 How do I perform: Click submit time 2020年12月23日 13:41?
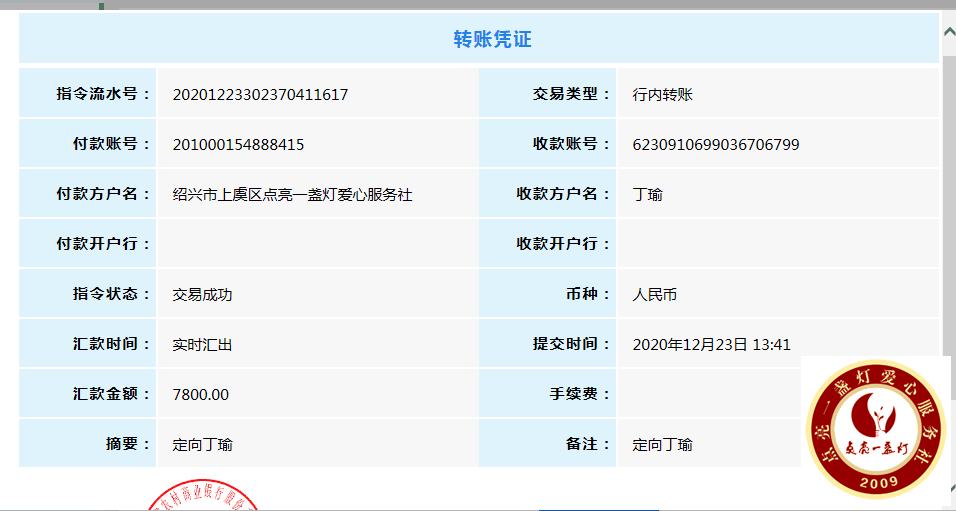pos(712,345)
